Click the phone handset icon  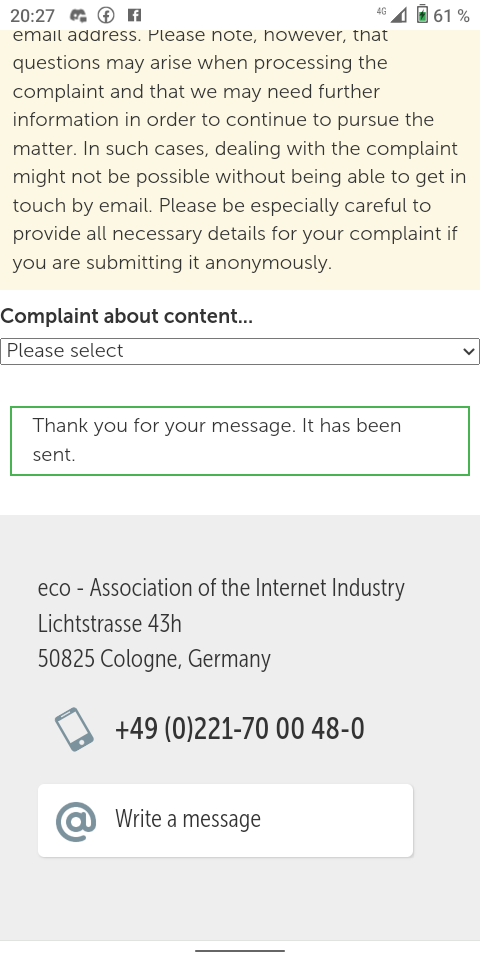74,729
